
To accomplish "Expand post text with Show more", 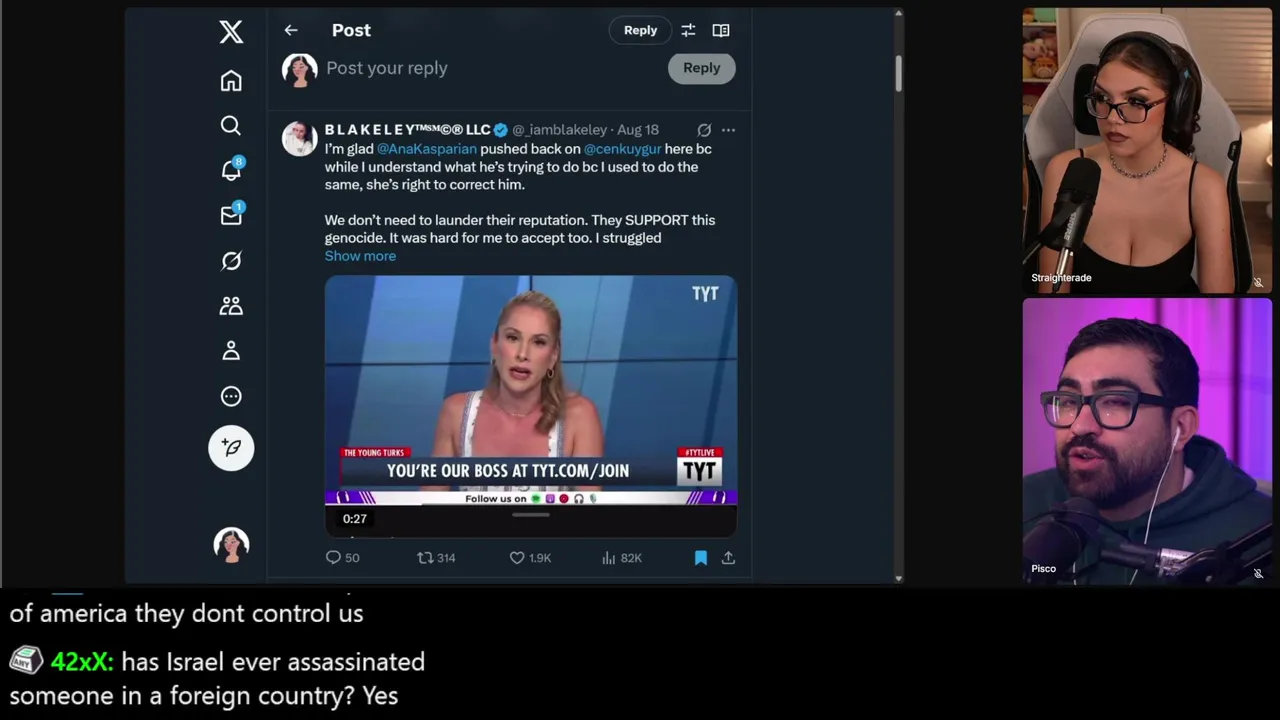I will (x=360, y=256).
